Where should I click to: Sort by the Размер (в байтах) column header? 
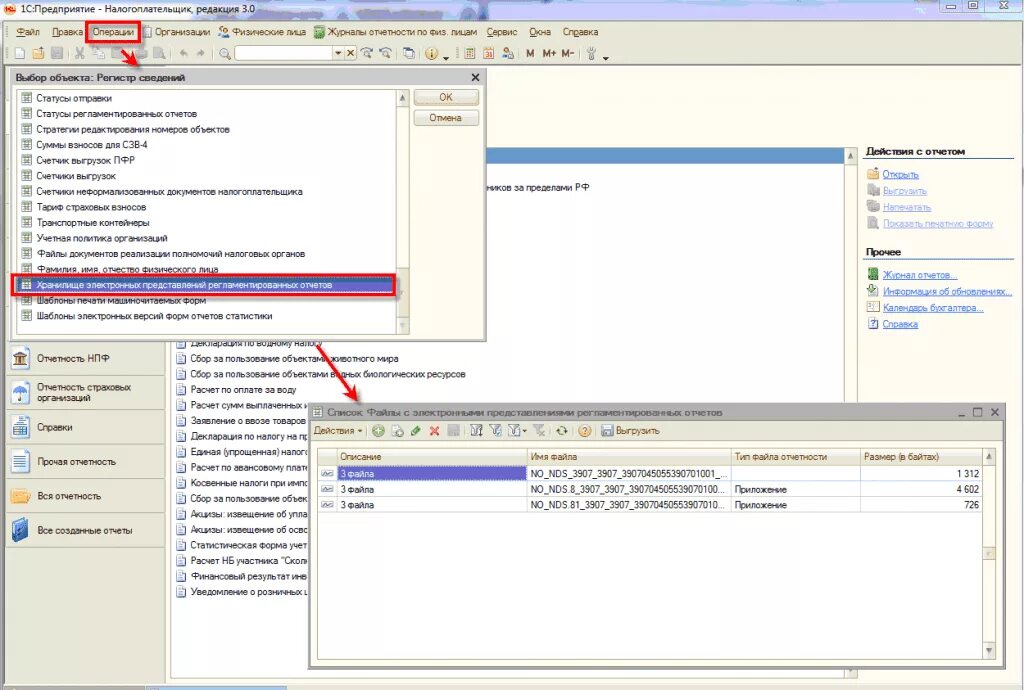coord(921,457)
